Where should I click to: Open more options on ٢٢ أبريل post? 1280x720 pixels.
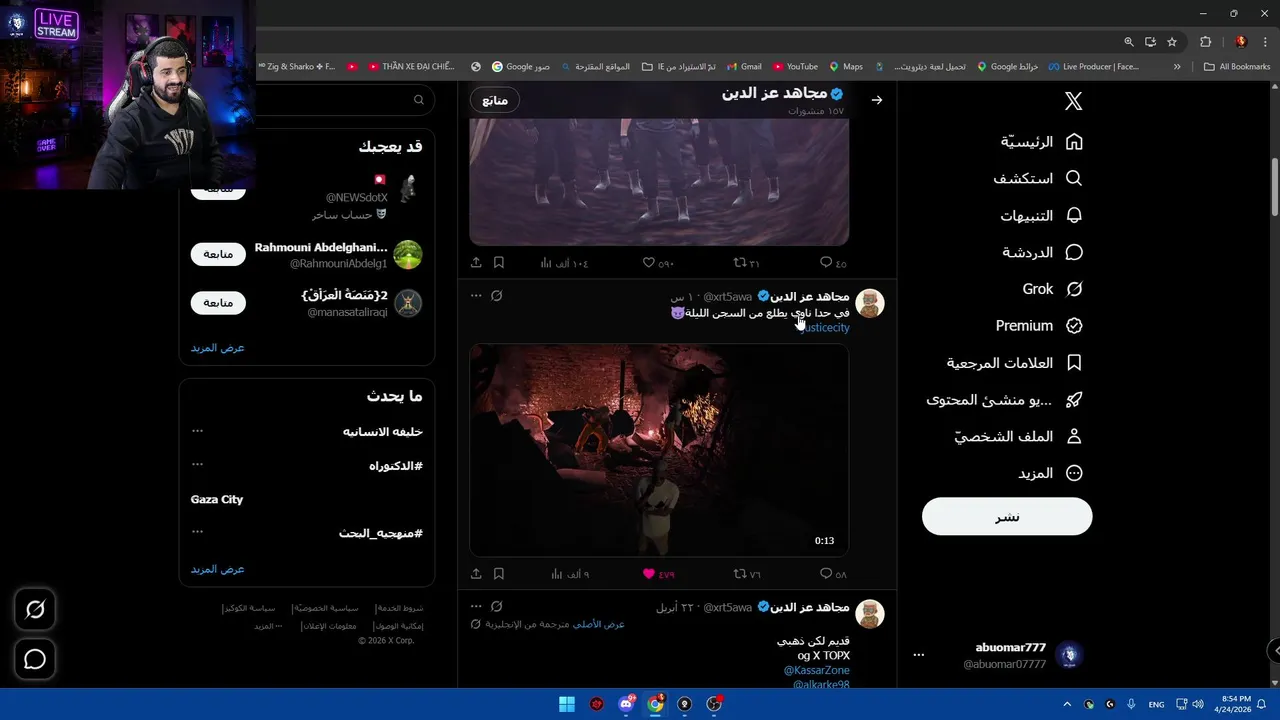(x=476, y=606)
